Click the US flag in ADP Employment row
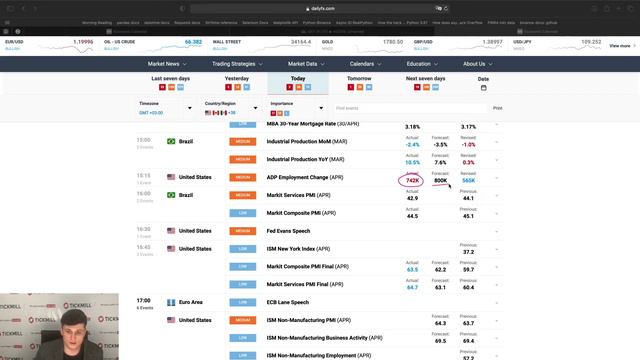Screen dimensions: 640x360 pyautogui.click(x=171, y=177)
